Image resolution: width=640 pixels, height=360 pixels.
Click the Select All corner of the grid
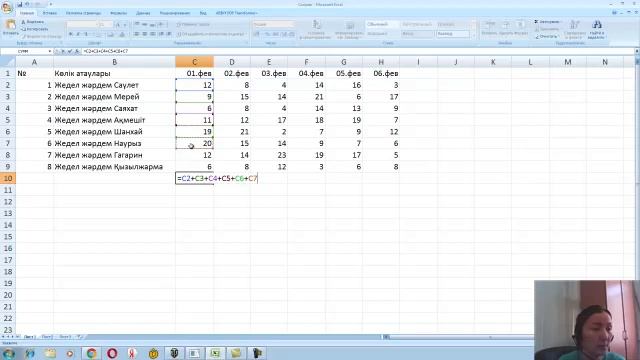tap(8, 62)
